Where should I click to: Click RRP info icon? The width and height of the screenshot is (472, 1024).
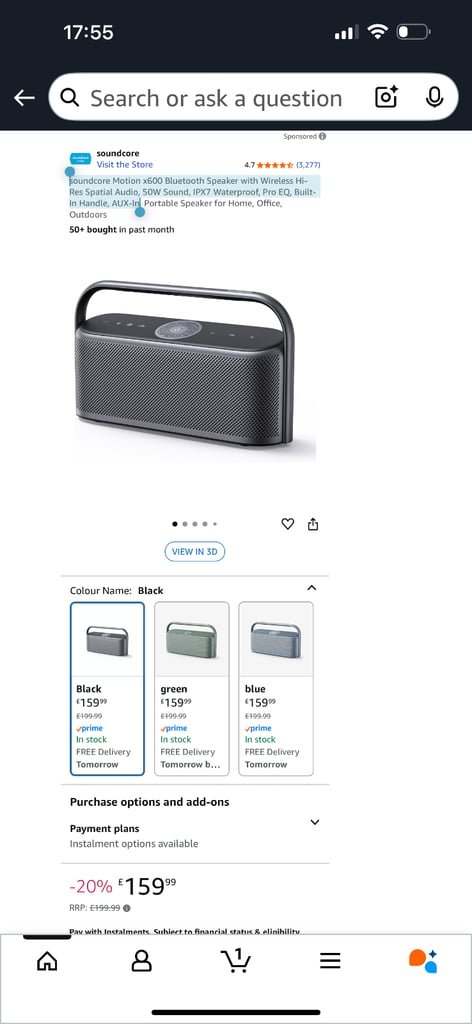[x=127, y=908]
